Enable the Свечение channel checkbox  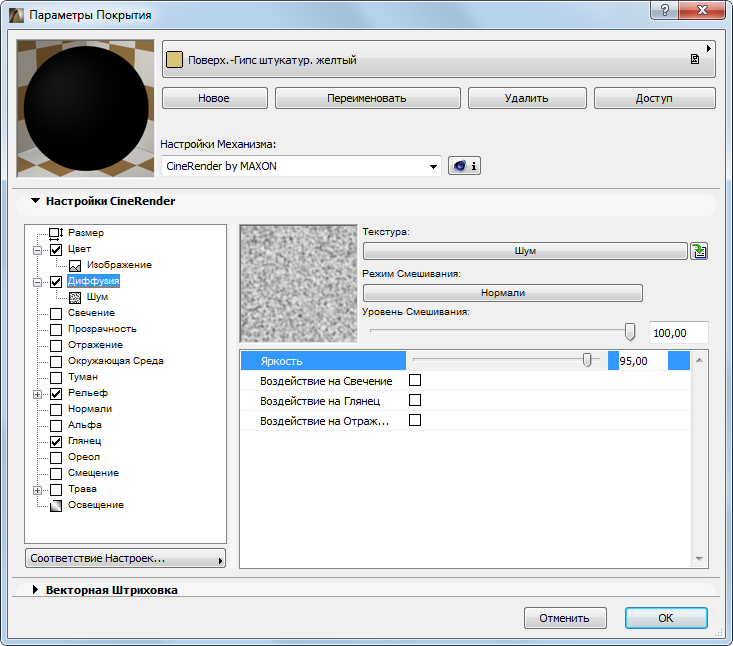56,314
